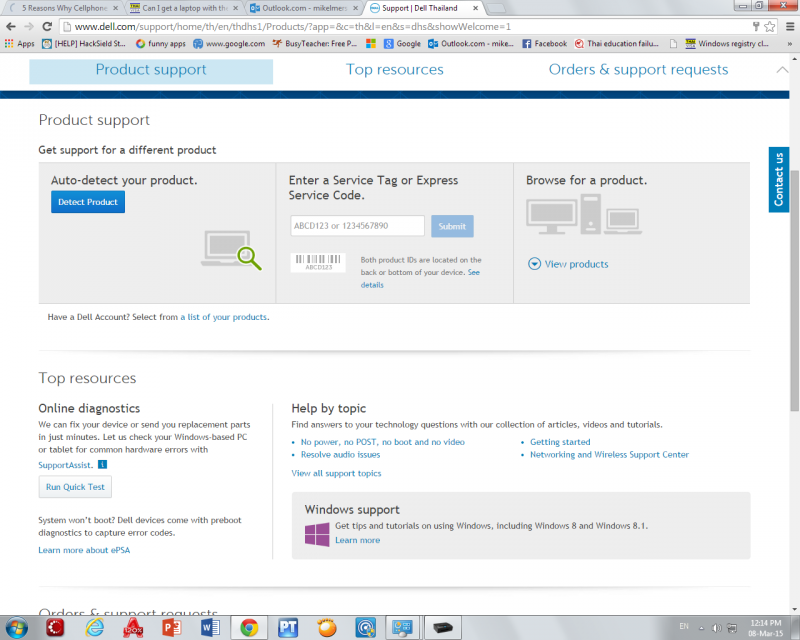
Task: Open 'Windows registry cl...' bookmark
Action: [x=727, y=44]
